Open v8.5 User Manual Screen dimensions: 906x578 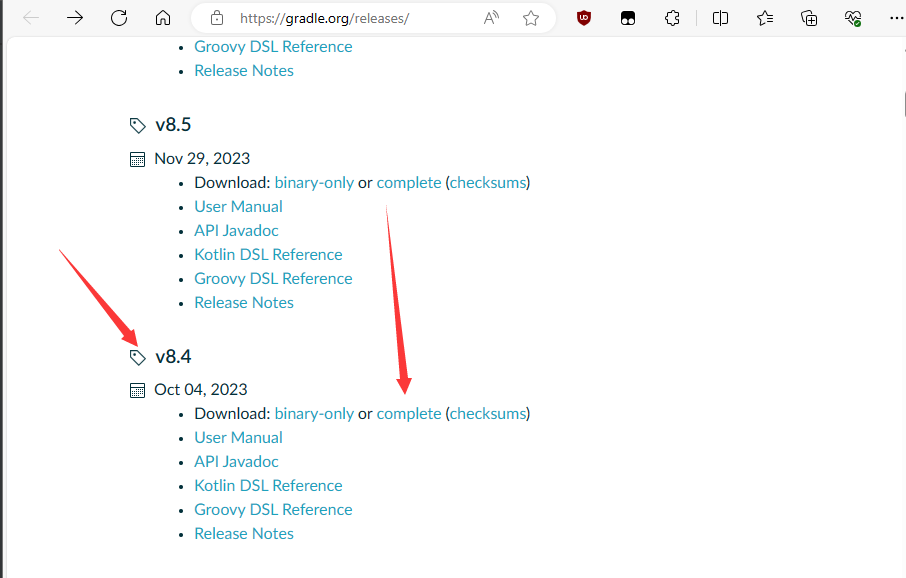pos(238,206)
